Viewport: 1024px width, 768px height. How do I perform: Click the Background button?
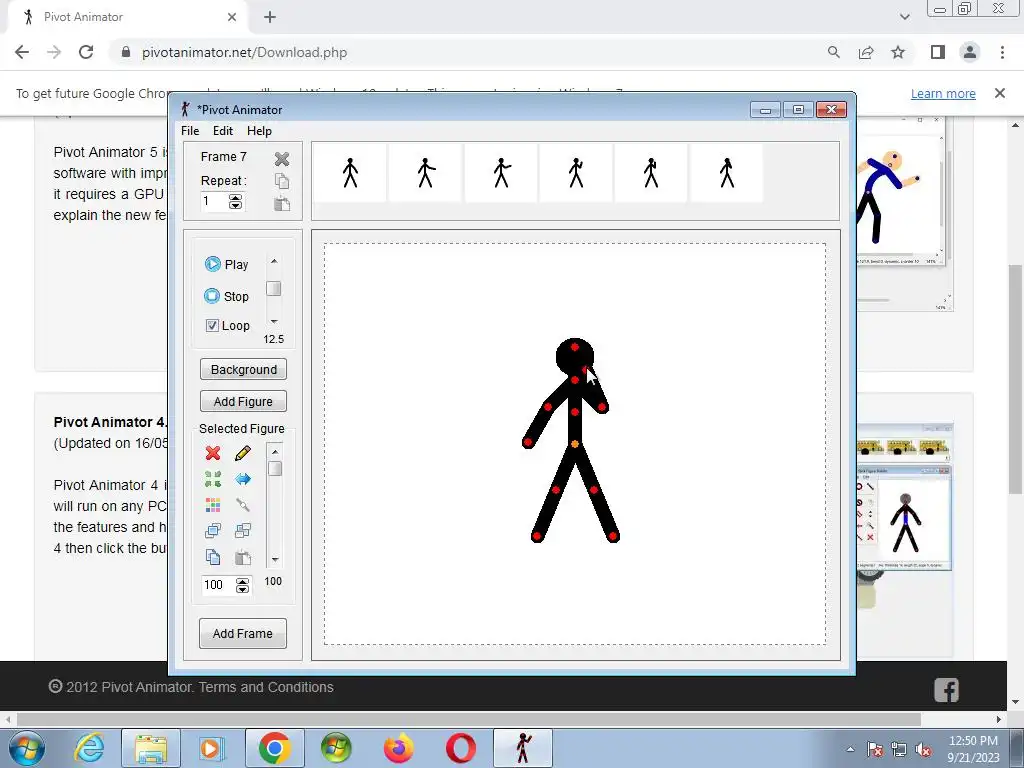pyautogui.click(x=243, y=370)
